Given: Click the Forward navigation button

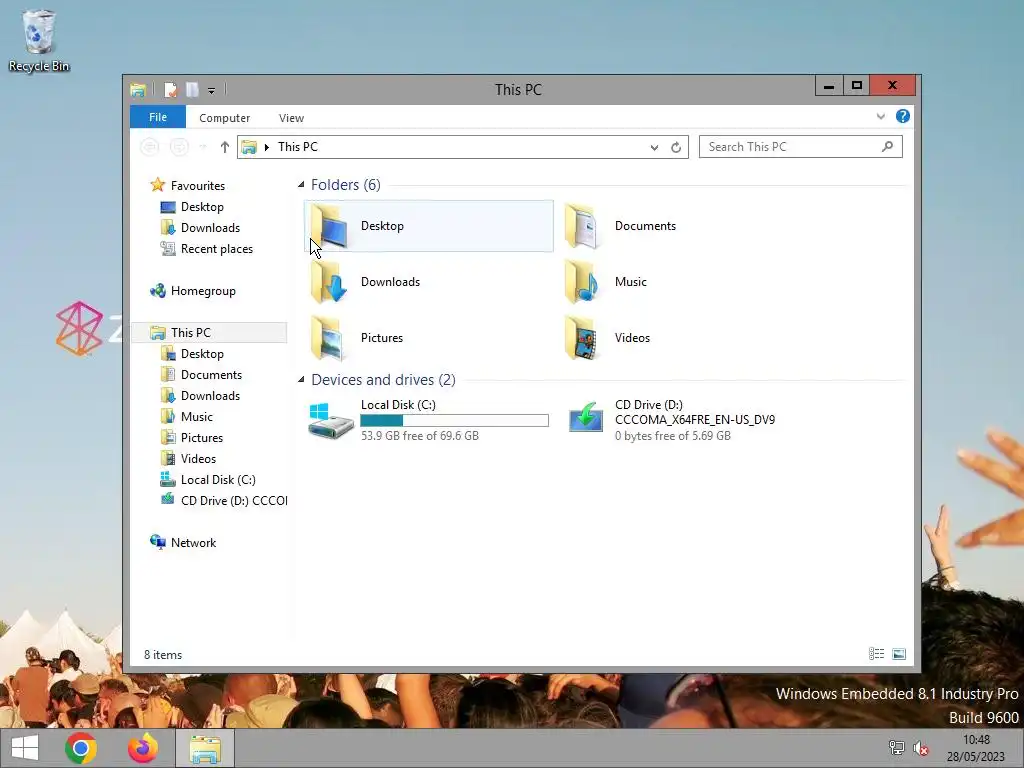Looking at the screenshot, I should click(179, 147).
